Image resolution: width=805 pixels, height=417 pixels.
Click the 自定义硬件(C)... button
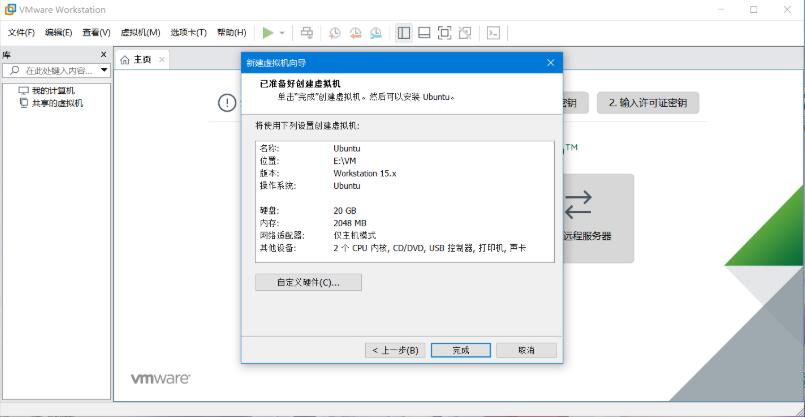[308, 282]
